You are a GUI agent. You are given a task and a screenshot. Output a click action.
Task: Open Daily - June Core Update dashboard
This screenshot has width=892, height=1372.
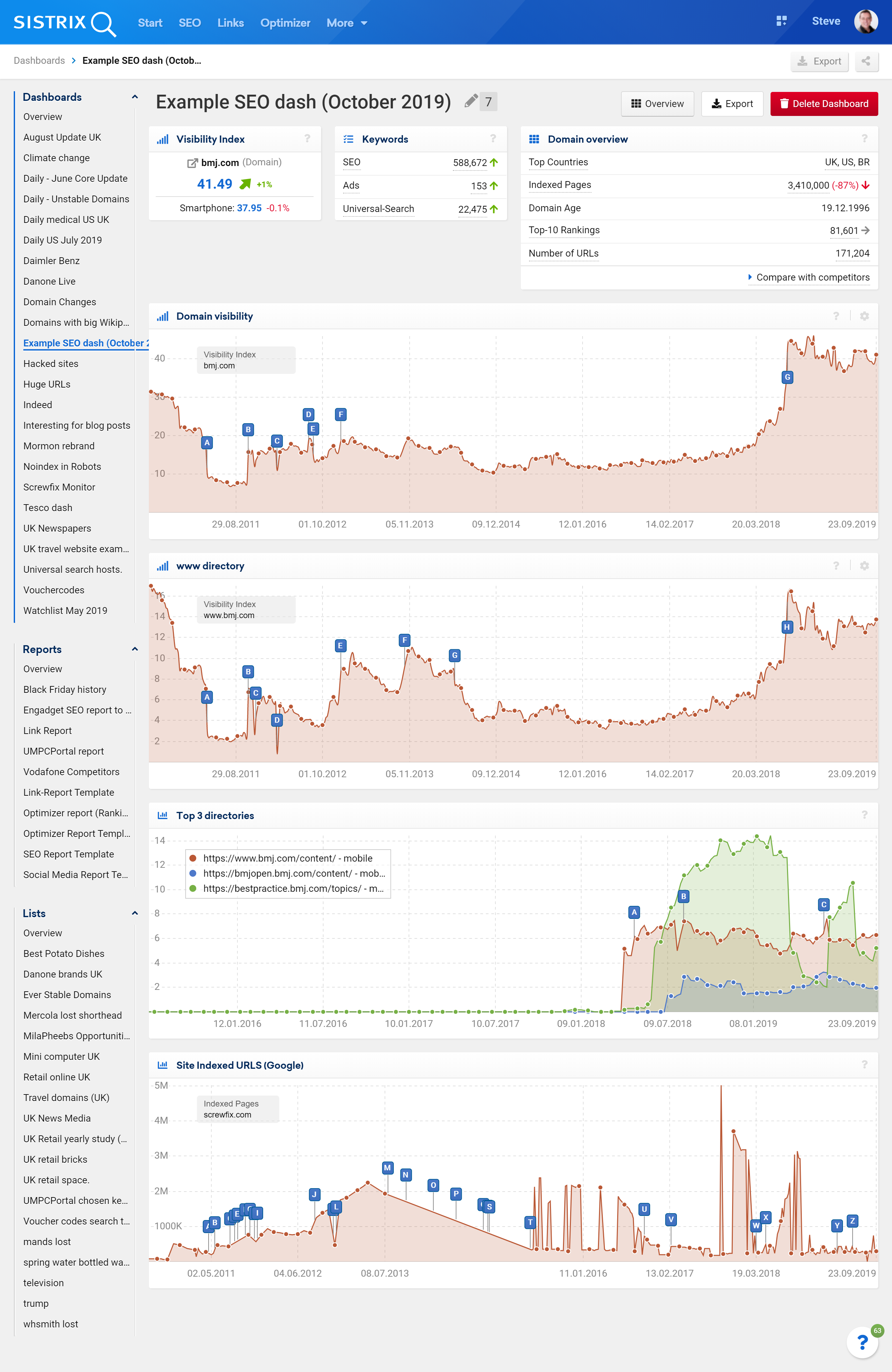click(x=75, y=178)
